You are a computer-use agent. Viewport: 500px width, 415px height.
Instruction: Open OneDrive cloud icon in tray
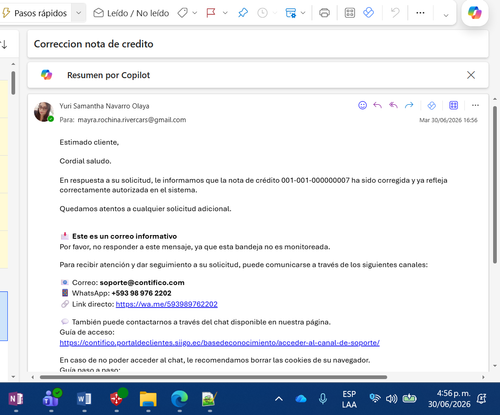(301, 399)
